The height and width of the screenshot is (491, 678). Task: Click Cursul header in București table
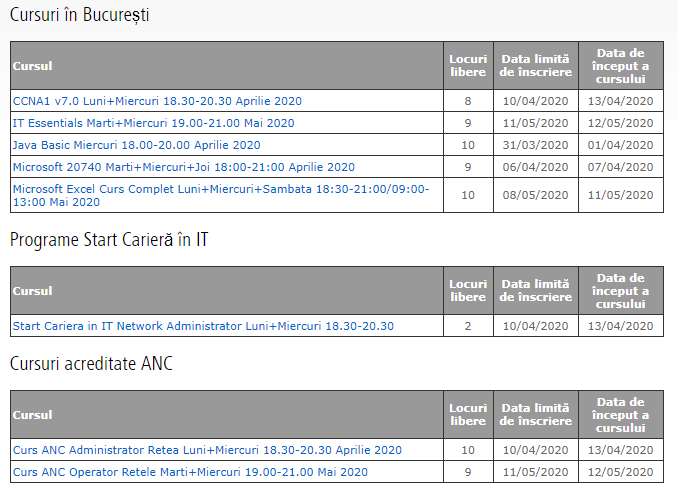pyautogui.click(x=32, y=66)
